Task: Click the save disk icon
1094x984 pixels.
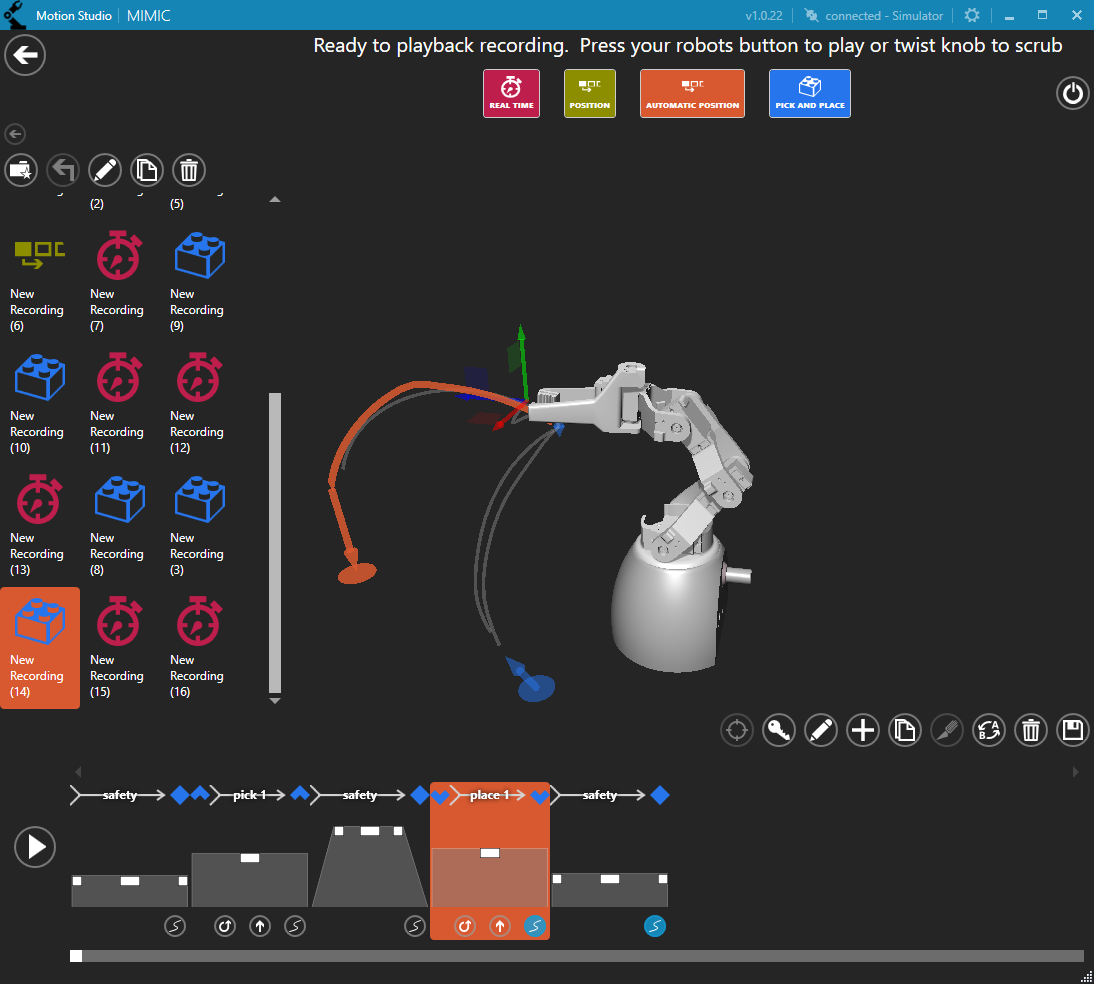Action: click(1072, 730)
